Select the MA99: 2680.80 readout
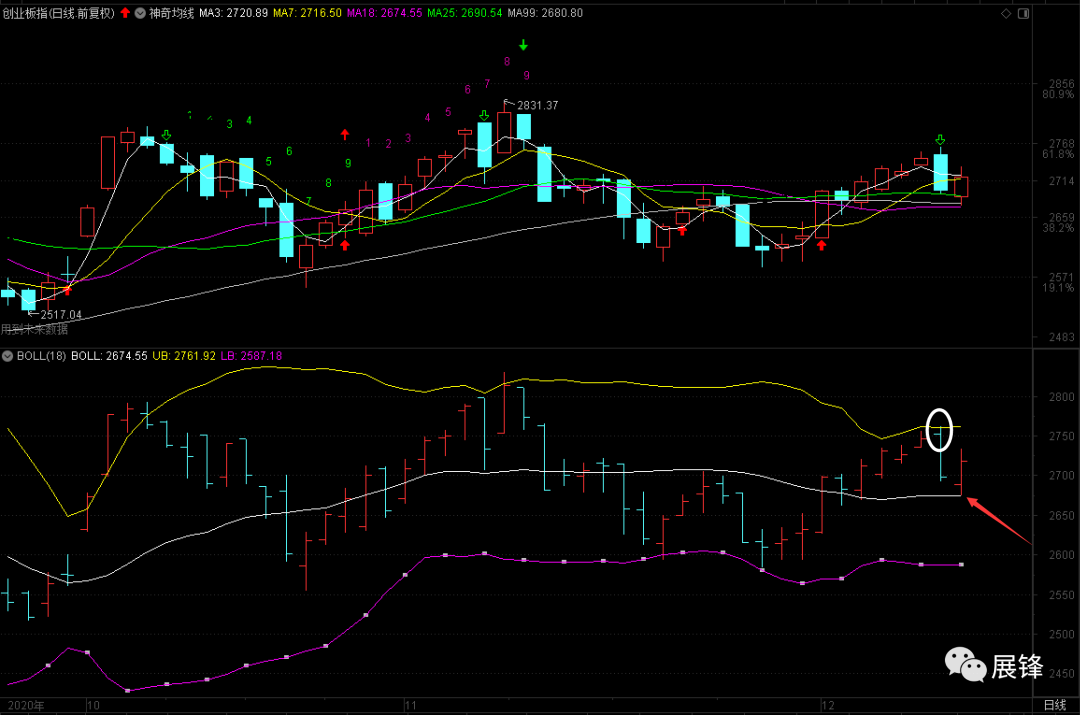 click(x=545, y=13)
